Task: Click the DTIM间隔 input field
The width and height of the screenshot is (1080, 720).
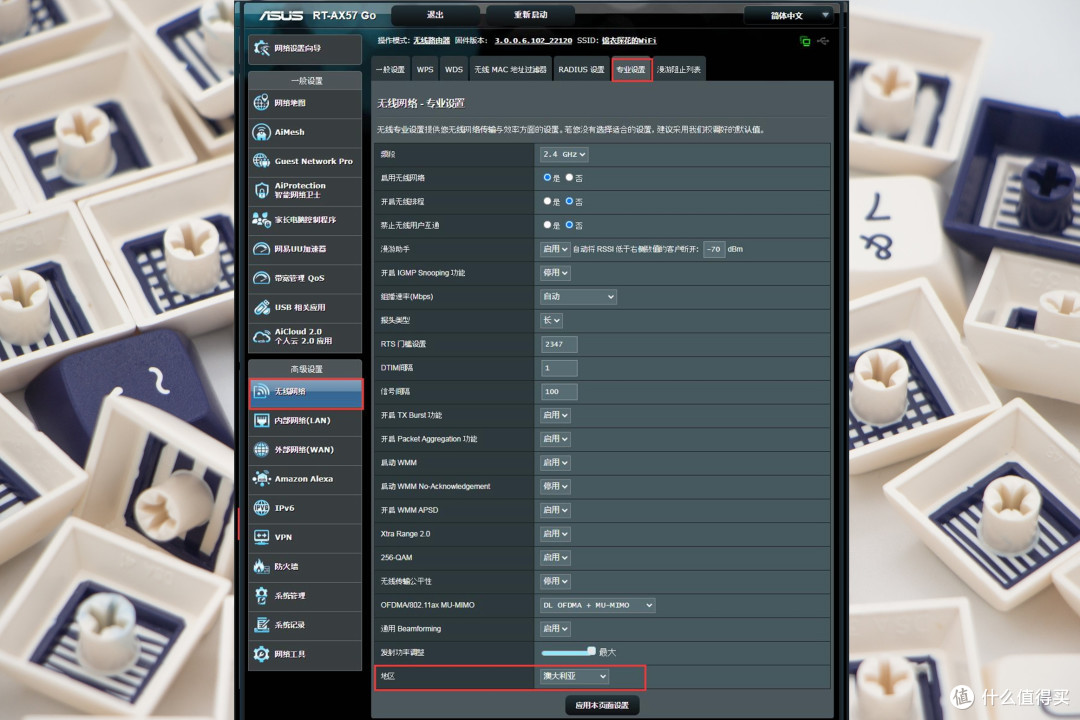Action: [x=559, y=367]
